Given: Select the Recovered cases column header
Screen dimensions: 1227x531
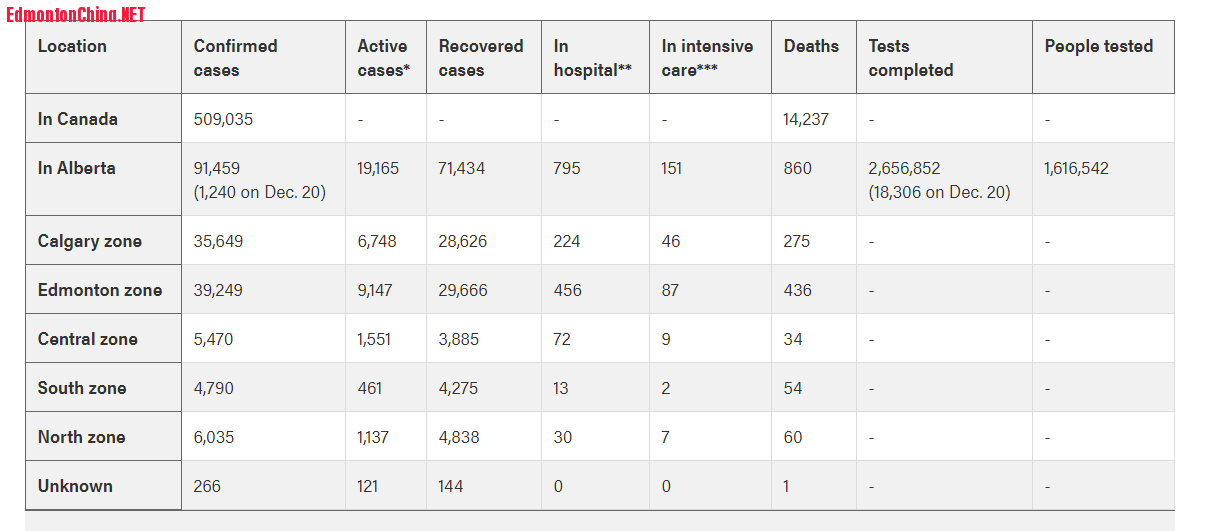Looking at the screenshot, I should 481,58.
